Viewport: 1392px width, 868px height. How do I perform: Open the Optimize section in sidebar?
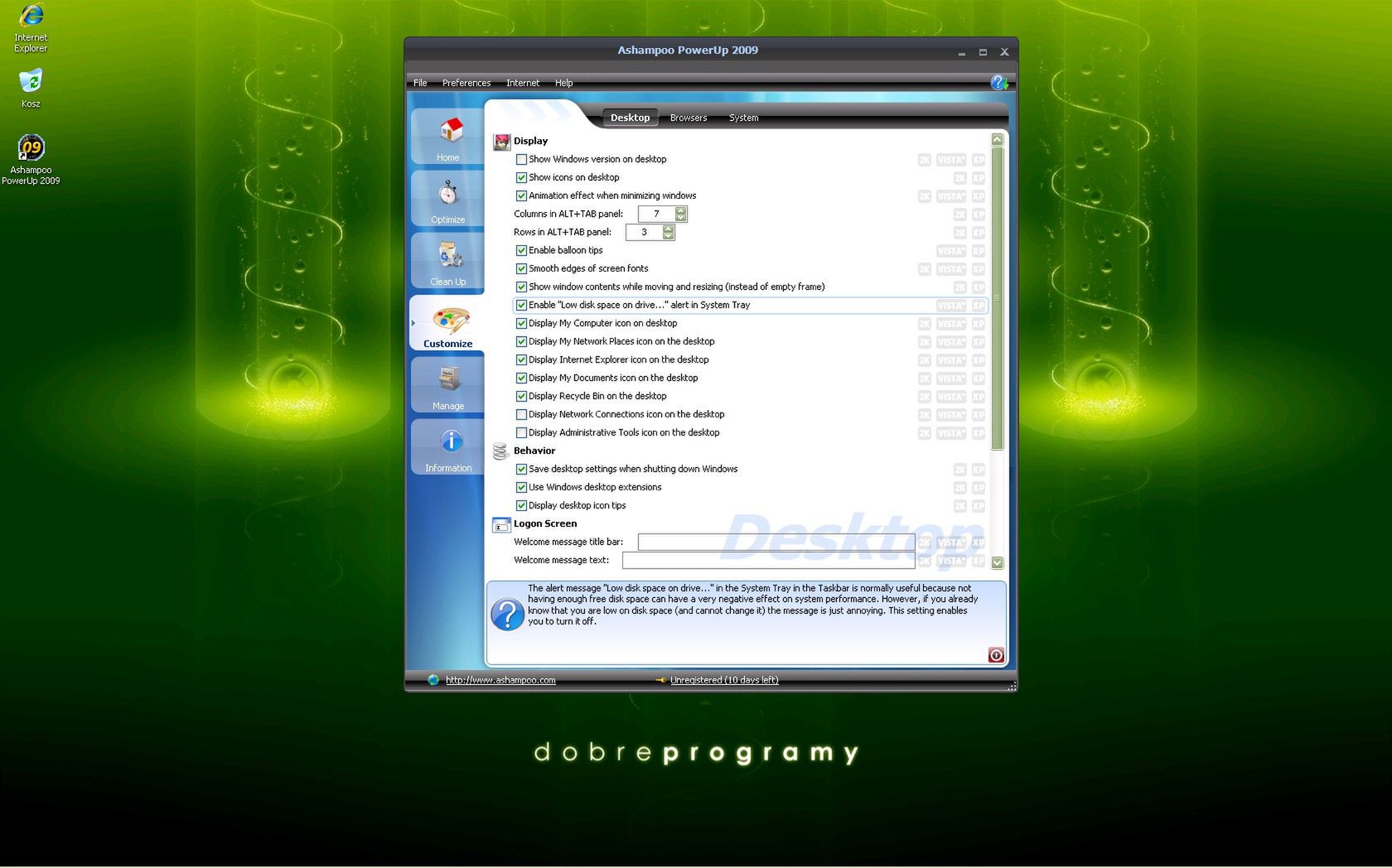pyautogui.click(x=447, y=199)
